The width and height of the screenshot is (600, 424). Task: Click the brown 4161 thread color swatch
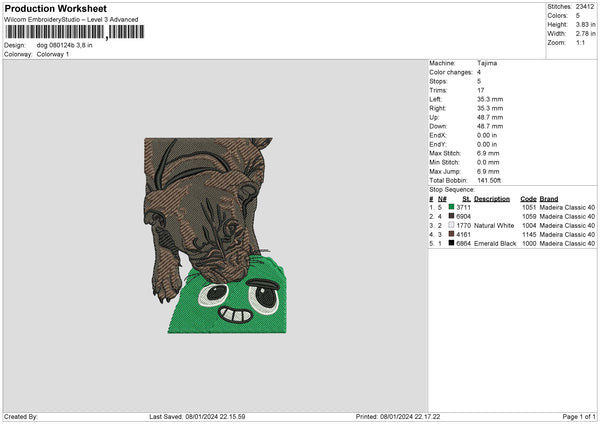tap(452, 234)
